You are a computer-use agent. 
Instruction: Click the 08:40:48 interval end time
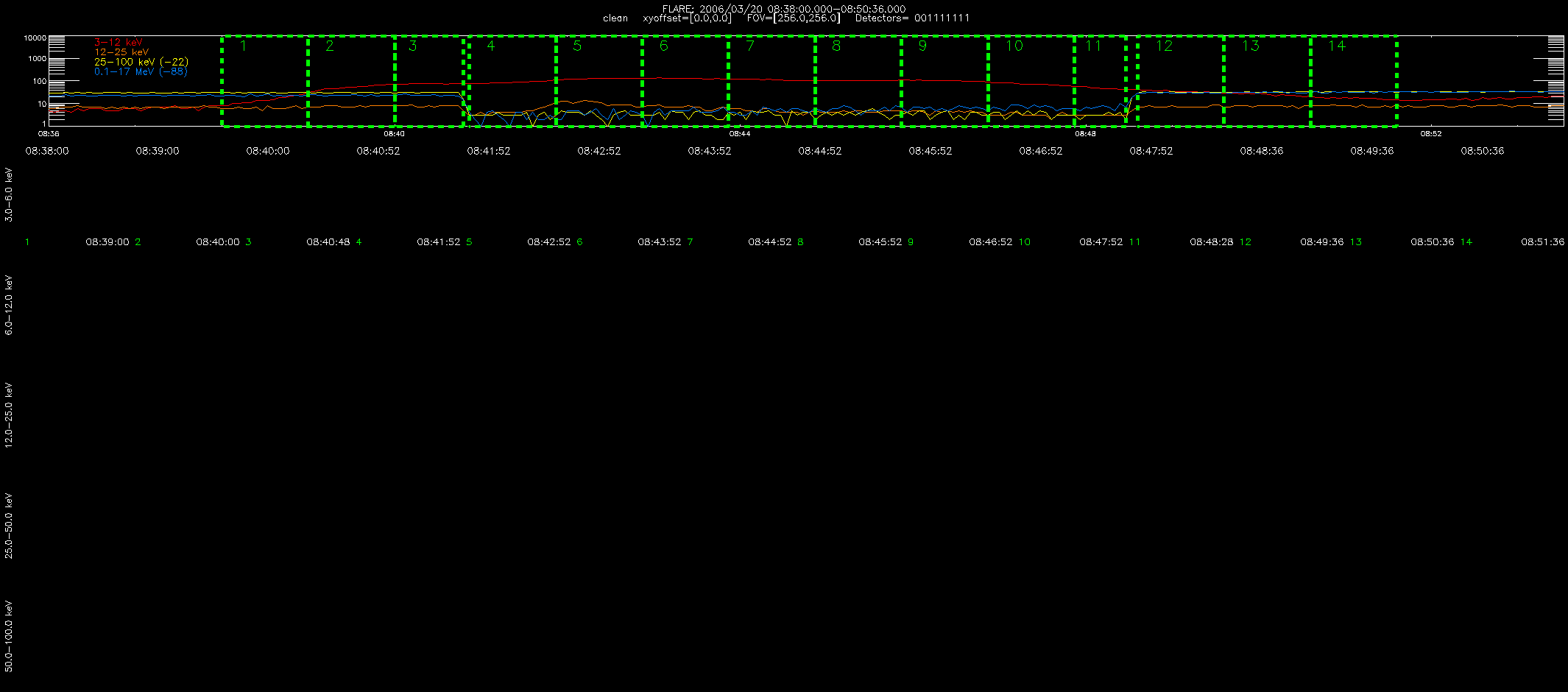pos(328,242)
